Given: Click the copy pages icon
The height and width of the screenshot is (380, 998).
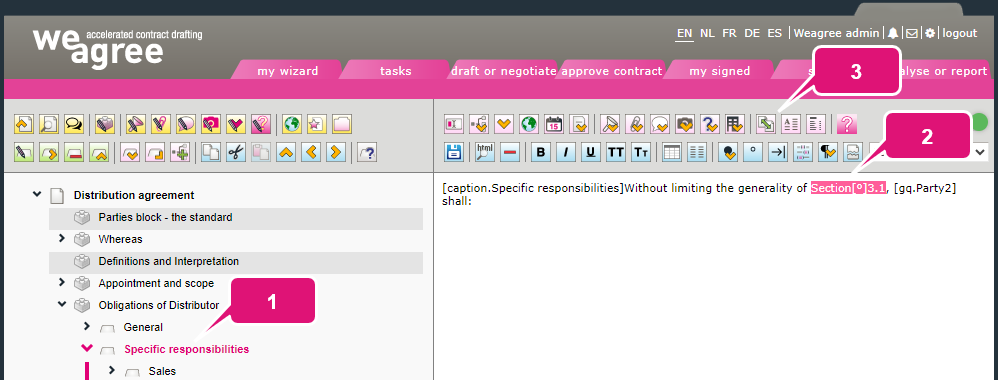Looking at the screenshot, I should (211, 152).
